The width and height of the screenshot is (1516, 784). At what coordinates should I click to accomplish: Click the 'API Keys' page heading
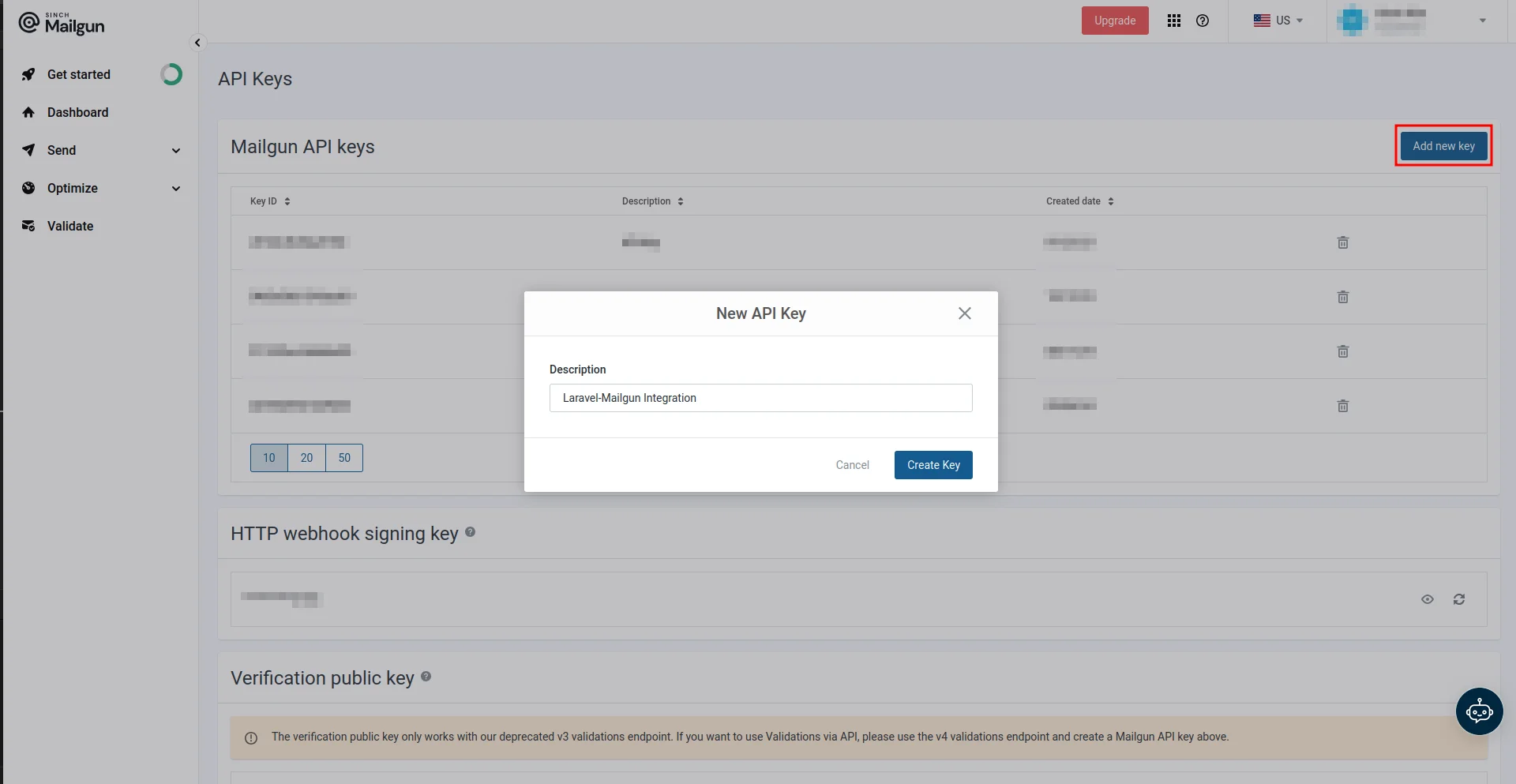pos(255,79)
